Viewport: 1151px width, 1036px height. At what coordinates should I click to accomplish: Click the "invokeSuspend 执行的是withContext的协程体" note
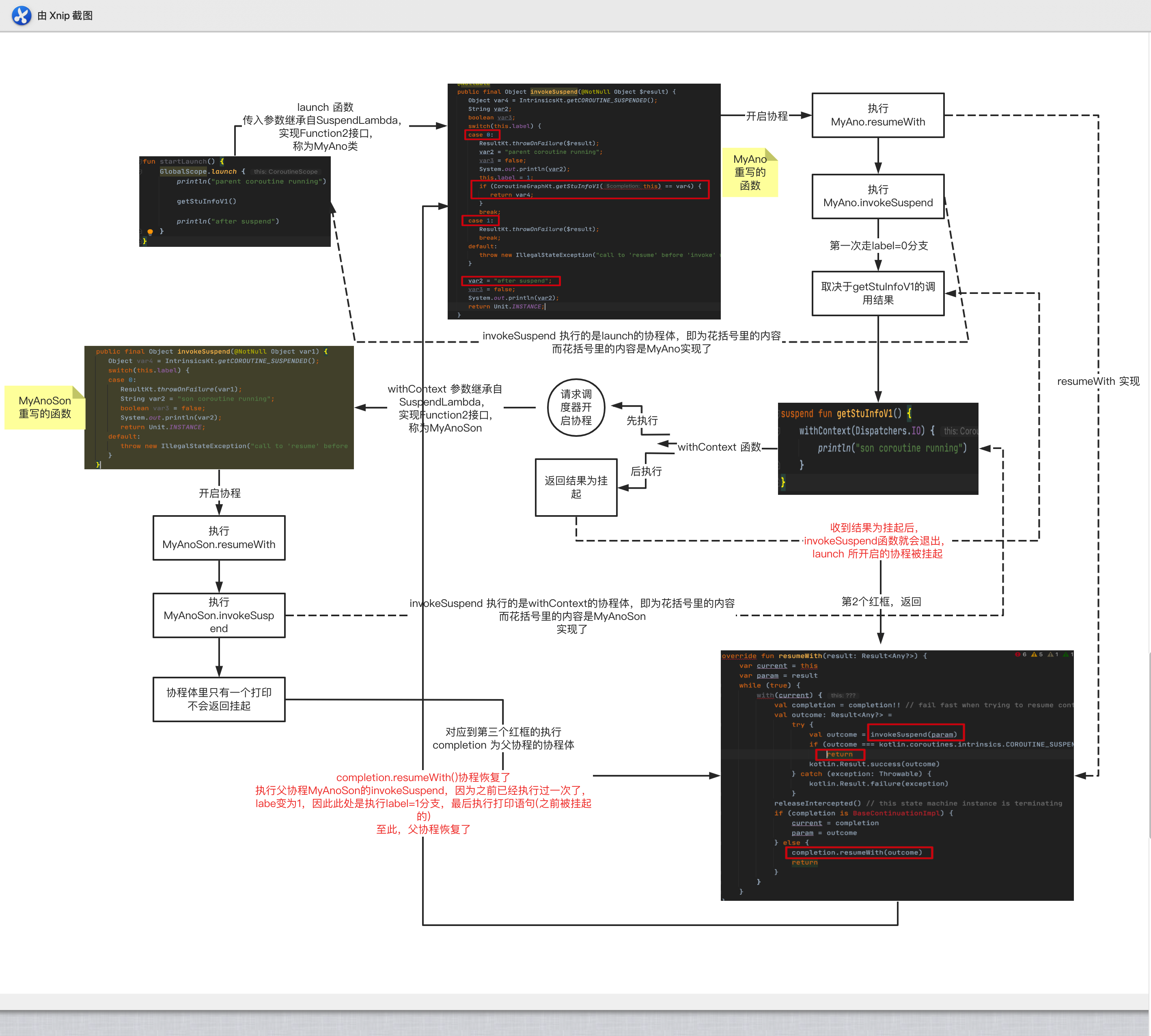(572, 616)
